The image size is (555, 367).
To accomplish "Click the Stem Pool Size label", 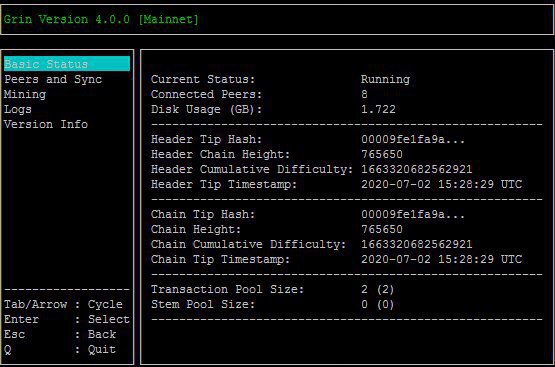I will pos(203,304).
